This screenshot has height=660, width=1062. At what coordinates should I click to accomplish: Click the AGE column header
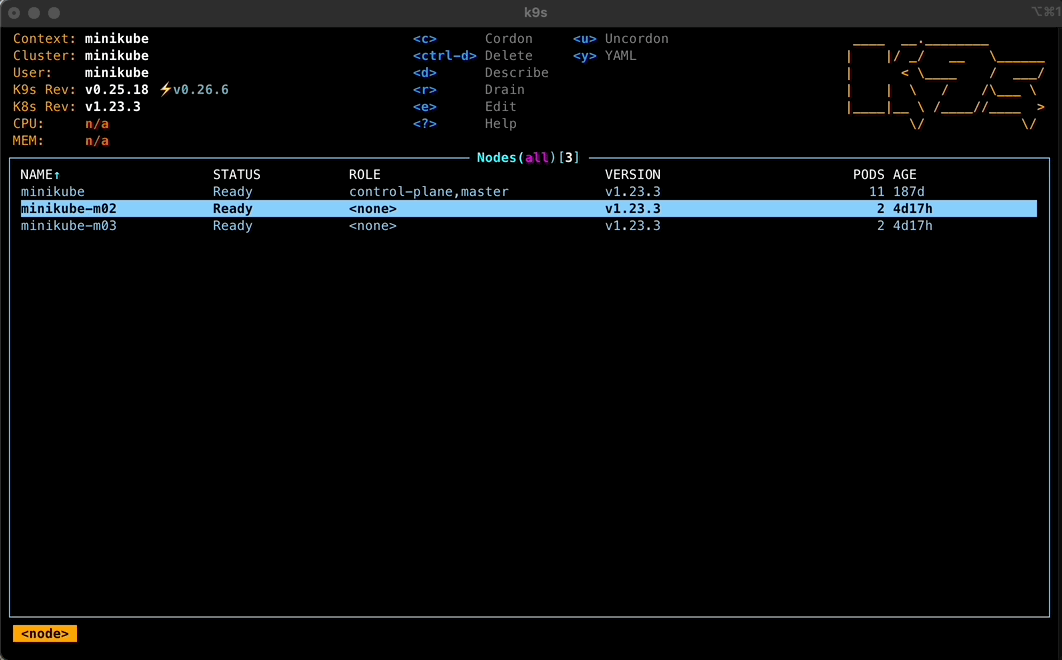pyautogui.click(x=904, y=175)
